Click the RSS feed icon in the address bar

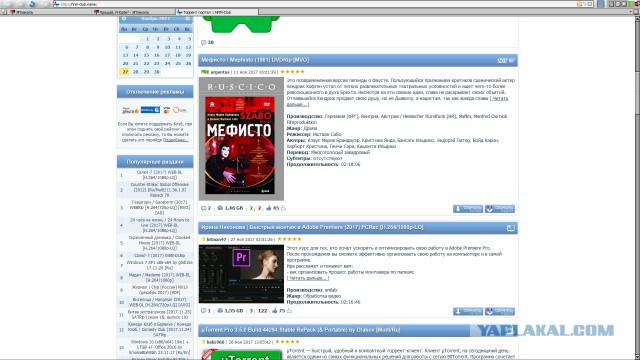pos(579,4)
